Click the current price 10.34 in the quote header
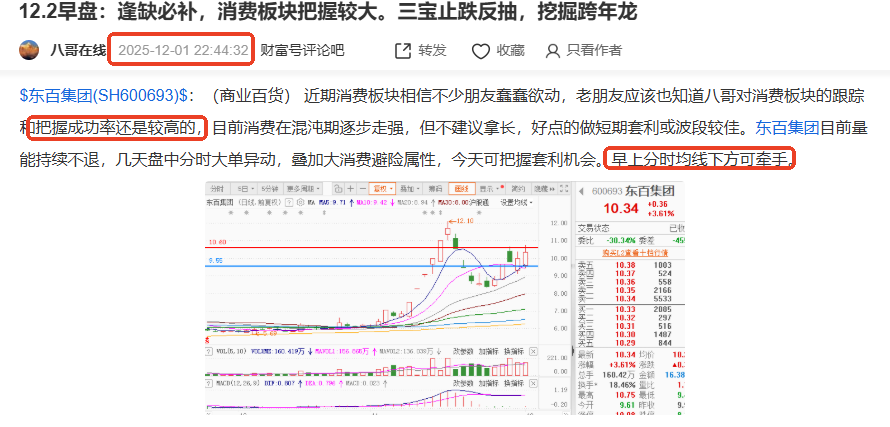The image size is (890, 427). (621, 208)
